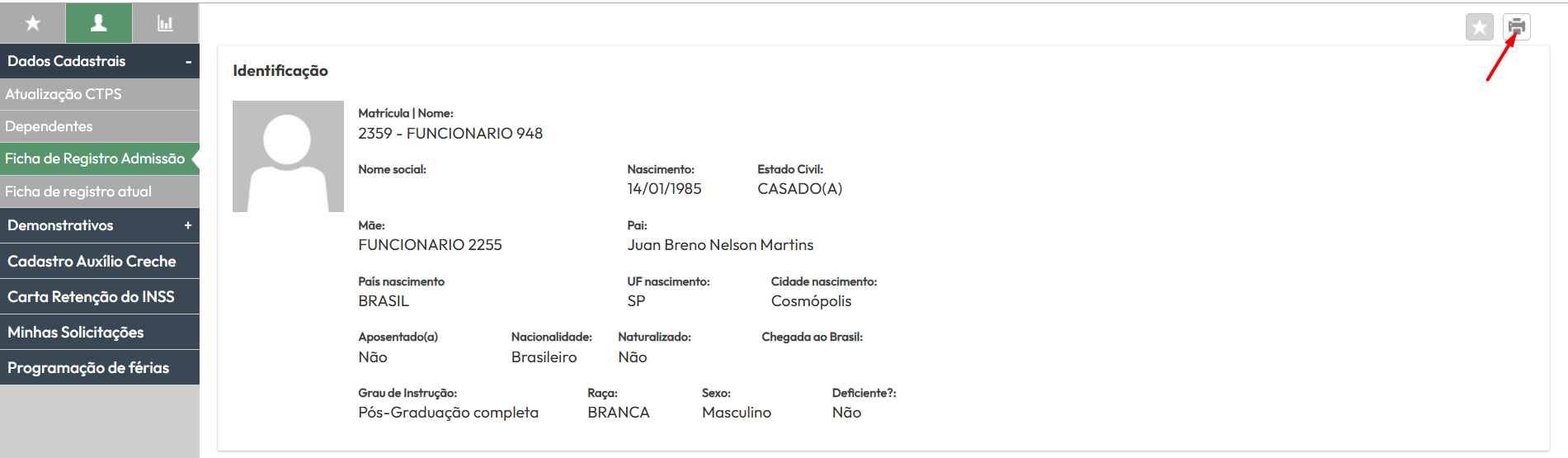This screenshot has width=1568, height=458.
Task: Expand the Demonstrativos plus sign
Action: pos(188,225)
